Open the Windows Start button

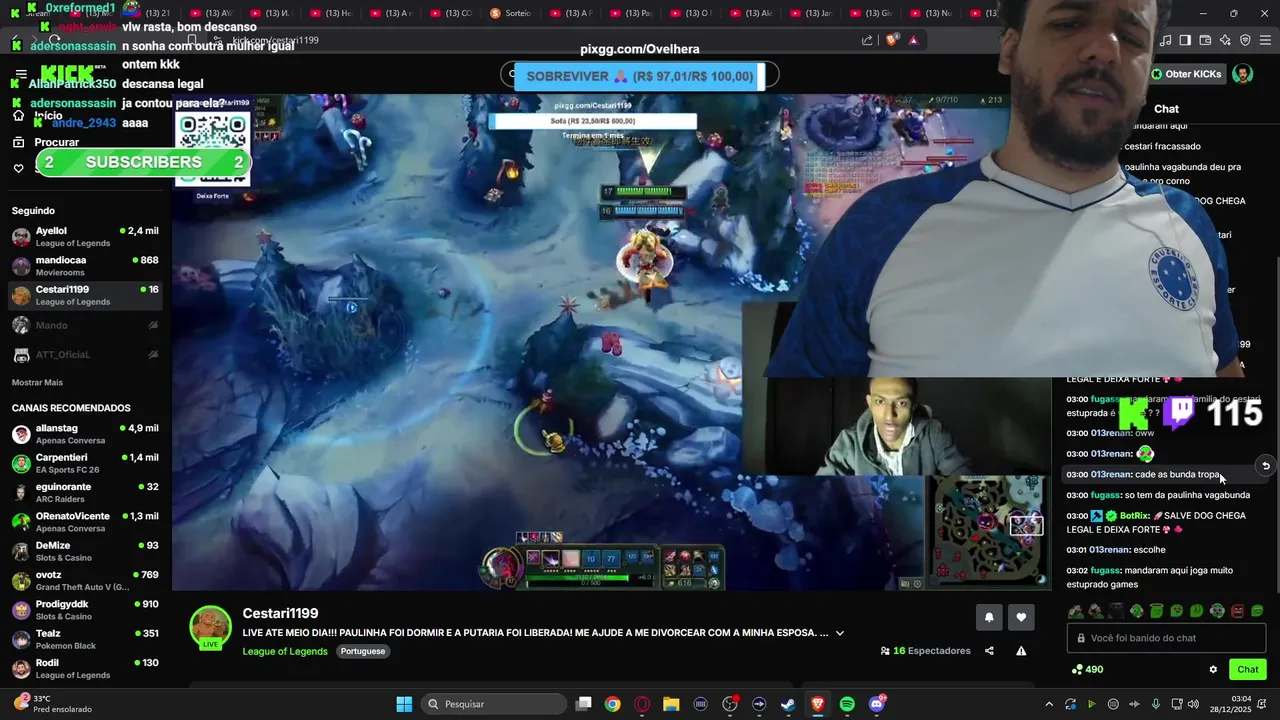click(x=404, y=704)
